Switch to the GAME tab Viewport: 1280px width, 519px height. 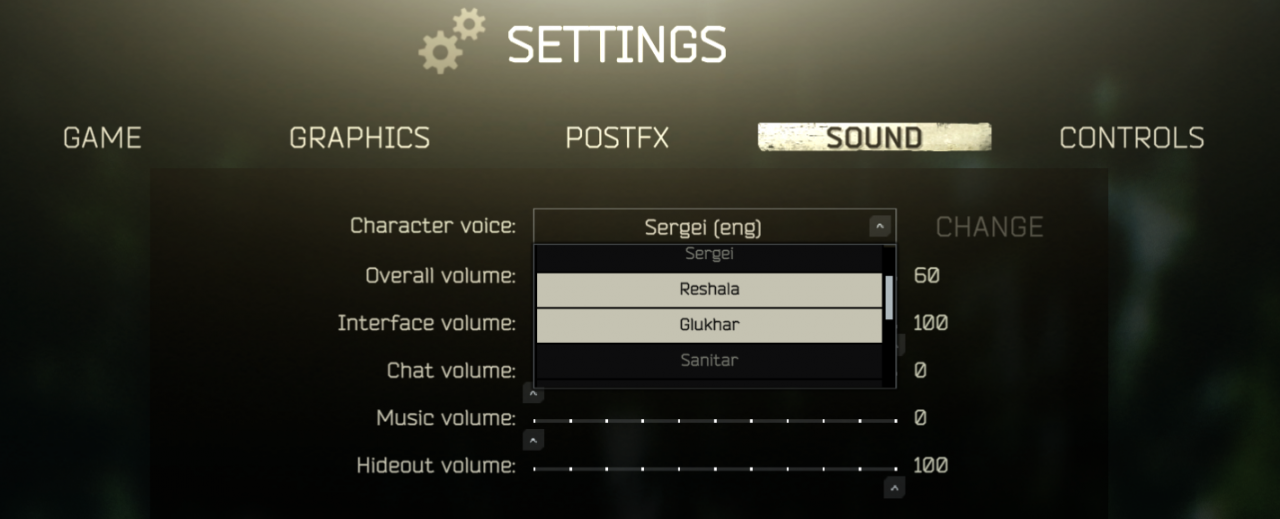click(102, 138)
